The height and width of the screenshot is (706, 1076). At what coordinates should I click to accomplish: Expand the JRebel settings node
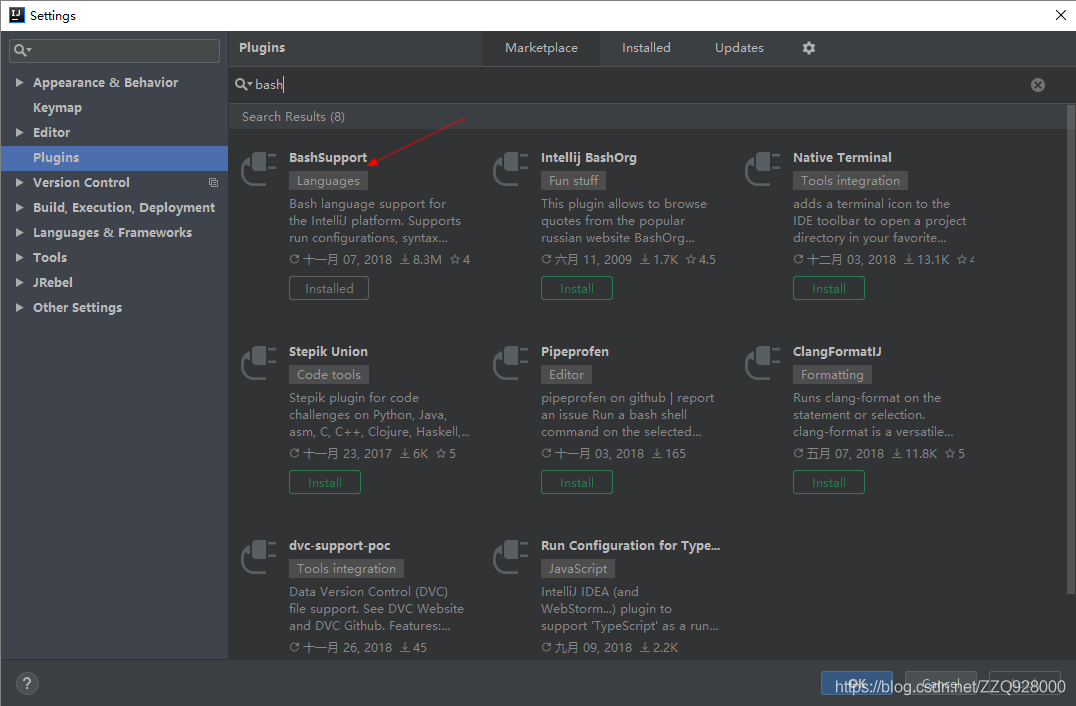pyautogui.click(x=19, y=283)
